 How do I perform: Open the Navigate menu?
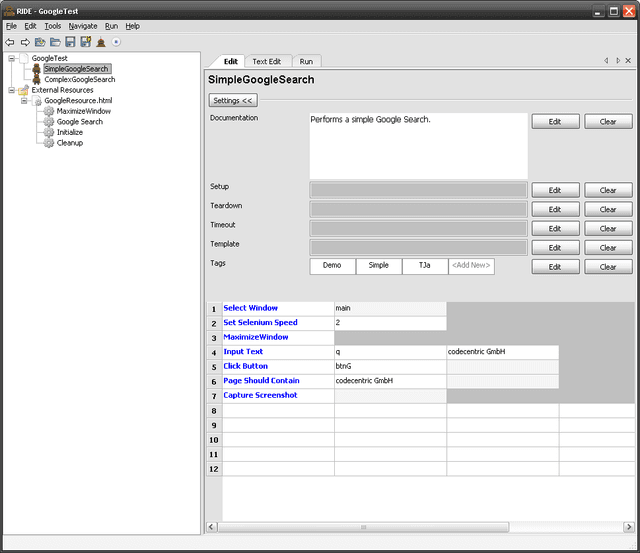(83, 25)
